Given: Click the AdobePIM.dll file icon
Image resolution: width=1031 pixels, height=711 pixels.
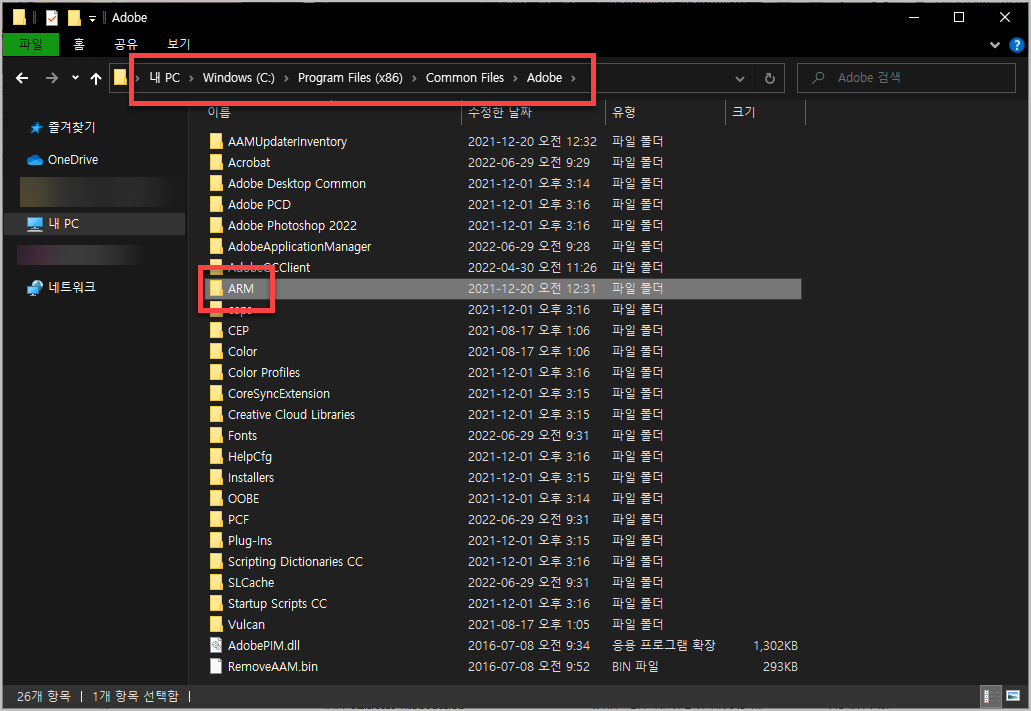Looking at the screenshot, I should pyautogui.click(x=216, y=646).
